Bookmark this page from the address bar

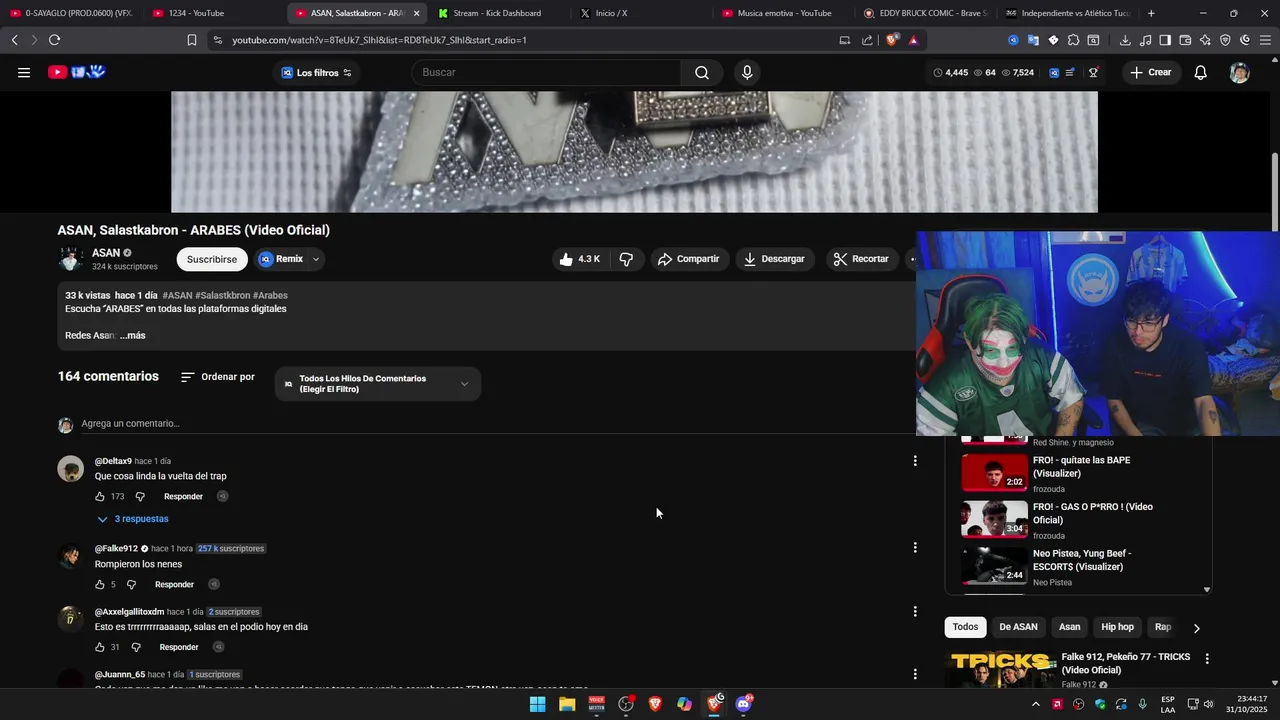click(192, 40)
